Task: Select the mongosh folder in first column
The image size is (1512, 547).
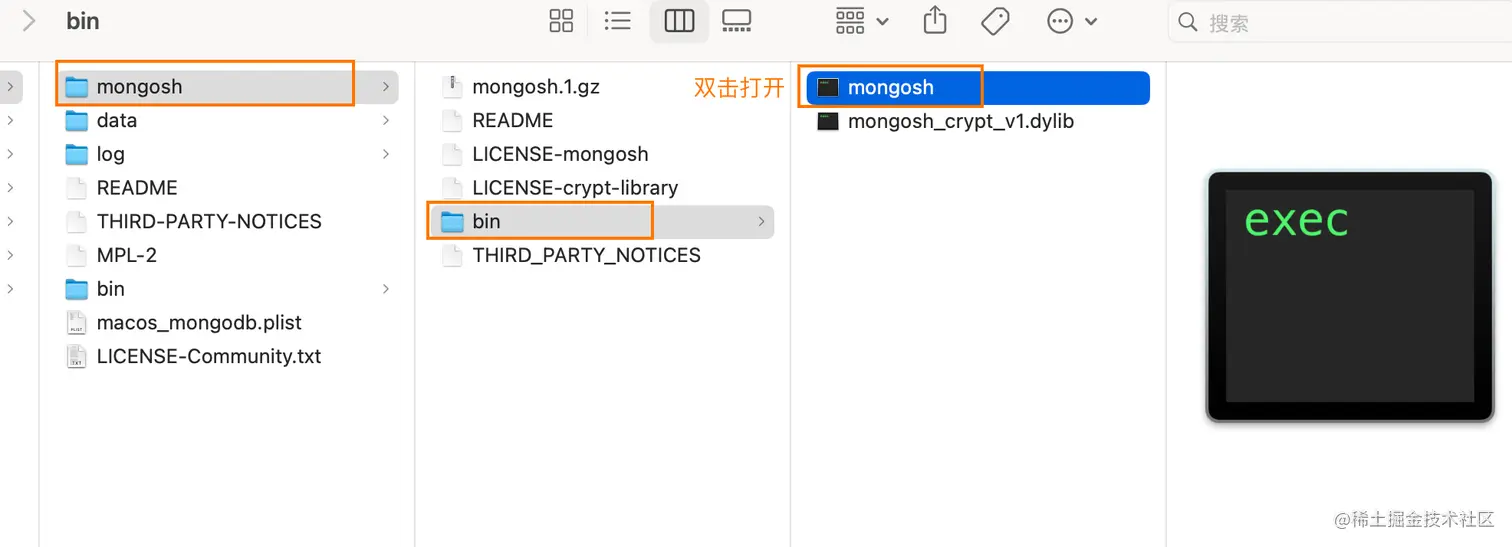Action: (x=229, y=87)
